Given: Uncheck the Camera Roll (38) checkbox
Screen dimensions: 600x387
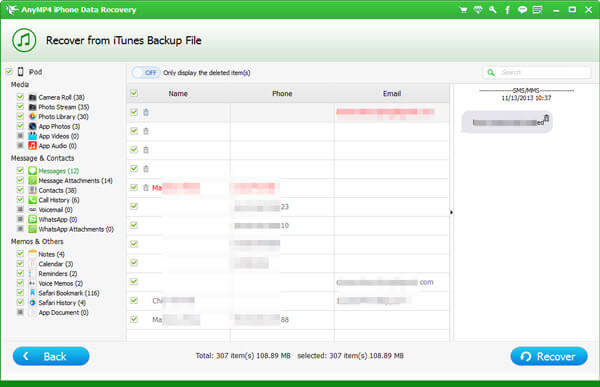Looking at the screenshot, I should (20, 97).
